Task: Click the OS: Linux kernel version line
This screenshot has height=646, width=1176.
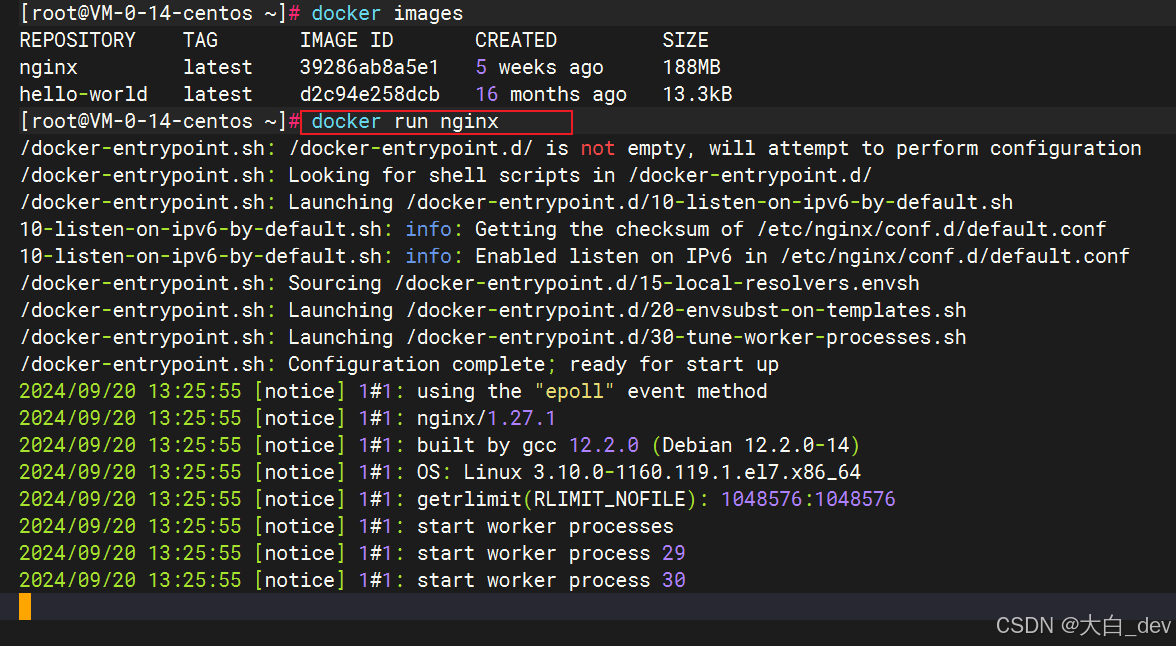Action: click(440, 473)
